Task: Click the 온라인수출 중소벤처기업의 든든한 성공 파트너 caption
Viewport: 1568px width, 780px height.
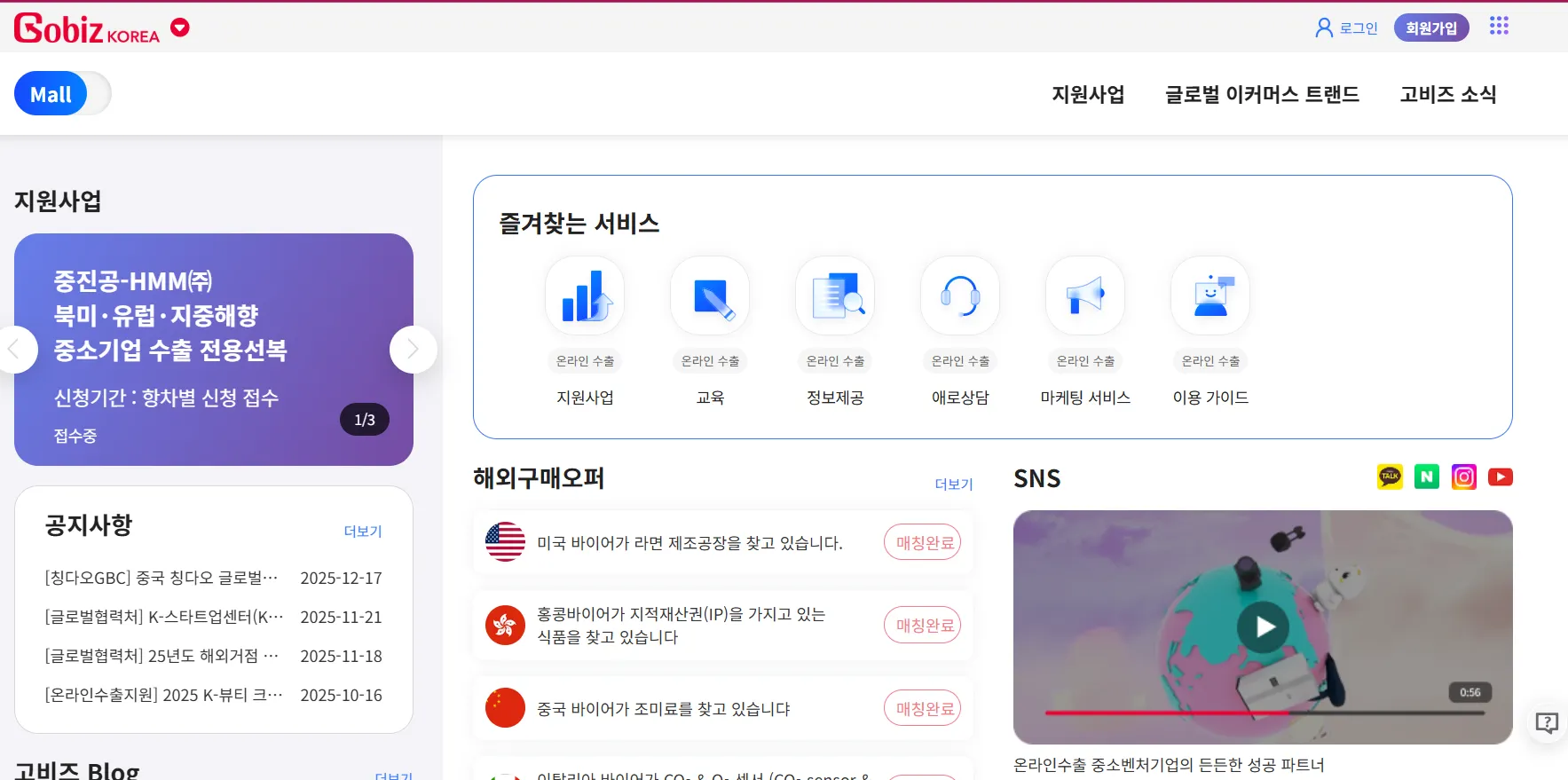Action: tap(1169, 764)
